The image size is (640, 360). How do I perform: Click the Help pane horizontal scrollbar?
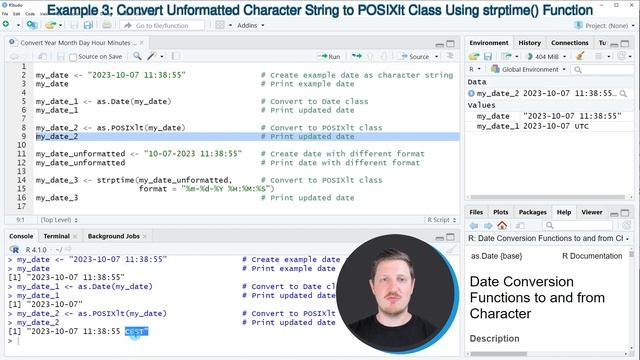coord(499,354)
